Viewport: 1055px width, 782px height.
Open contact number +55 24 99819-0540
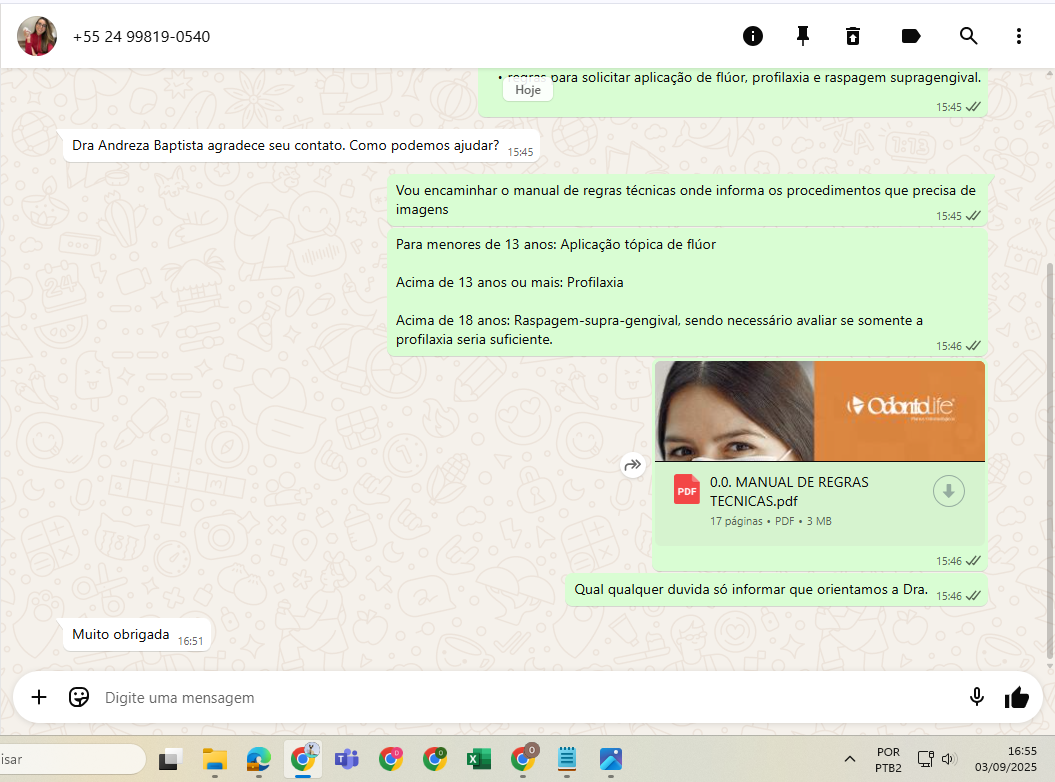(141, 37)
